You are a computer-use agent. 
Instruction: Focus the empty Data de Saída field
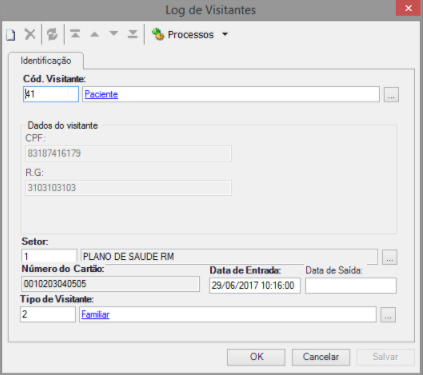351,286
